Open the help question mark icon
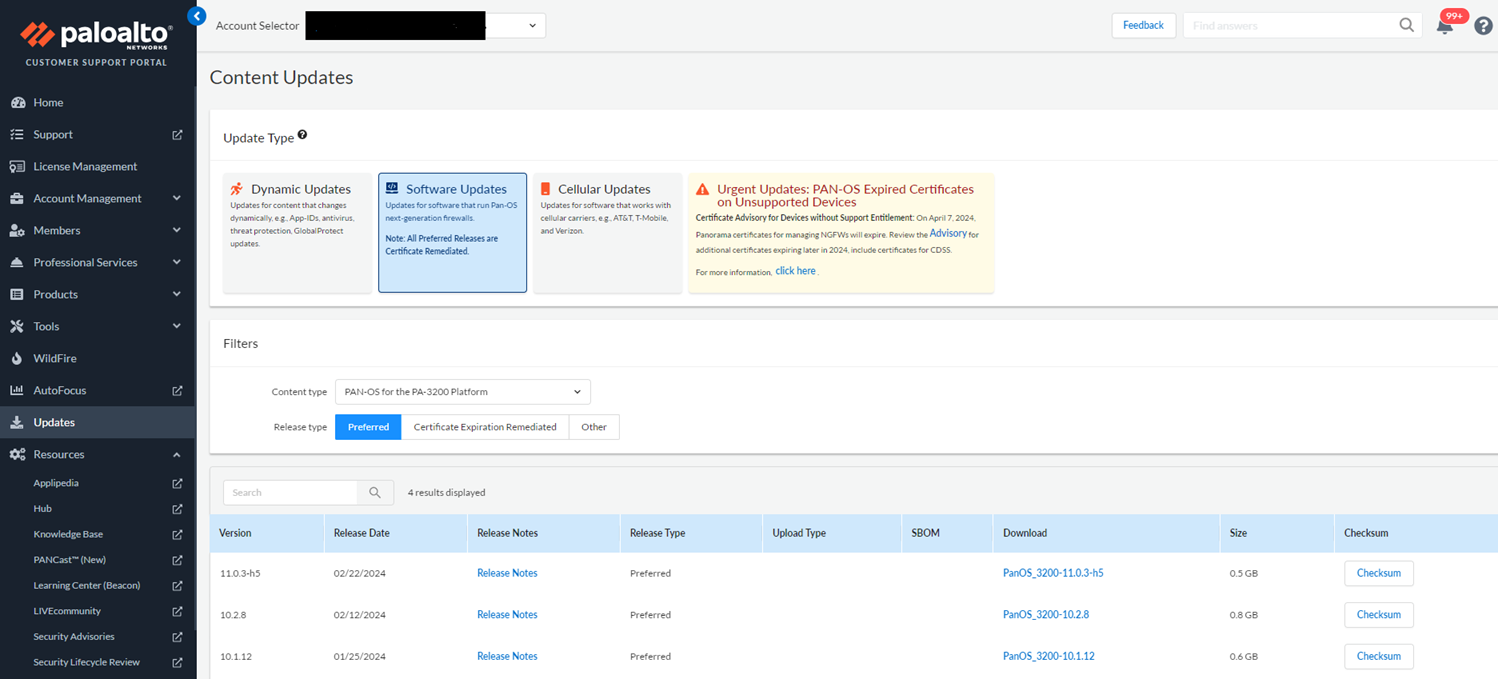 1483,26
